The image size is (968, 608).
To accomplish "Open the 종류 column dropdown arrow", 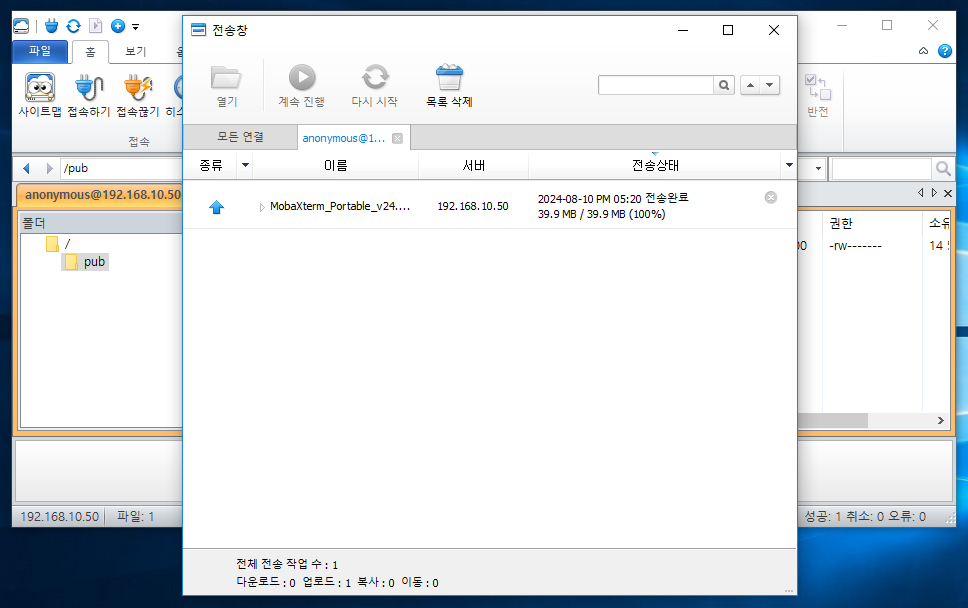I will pos(245,165).
